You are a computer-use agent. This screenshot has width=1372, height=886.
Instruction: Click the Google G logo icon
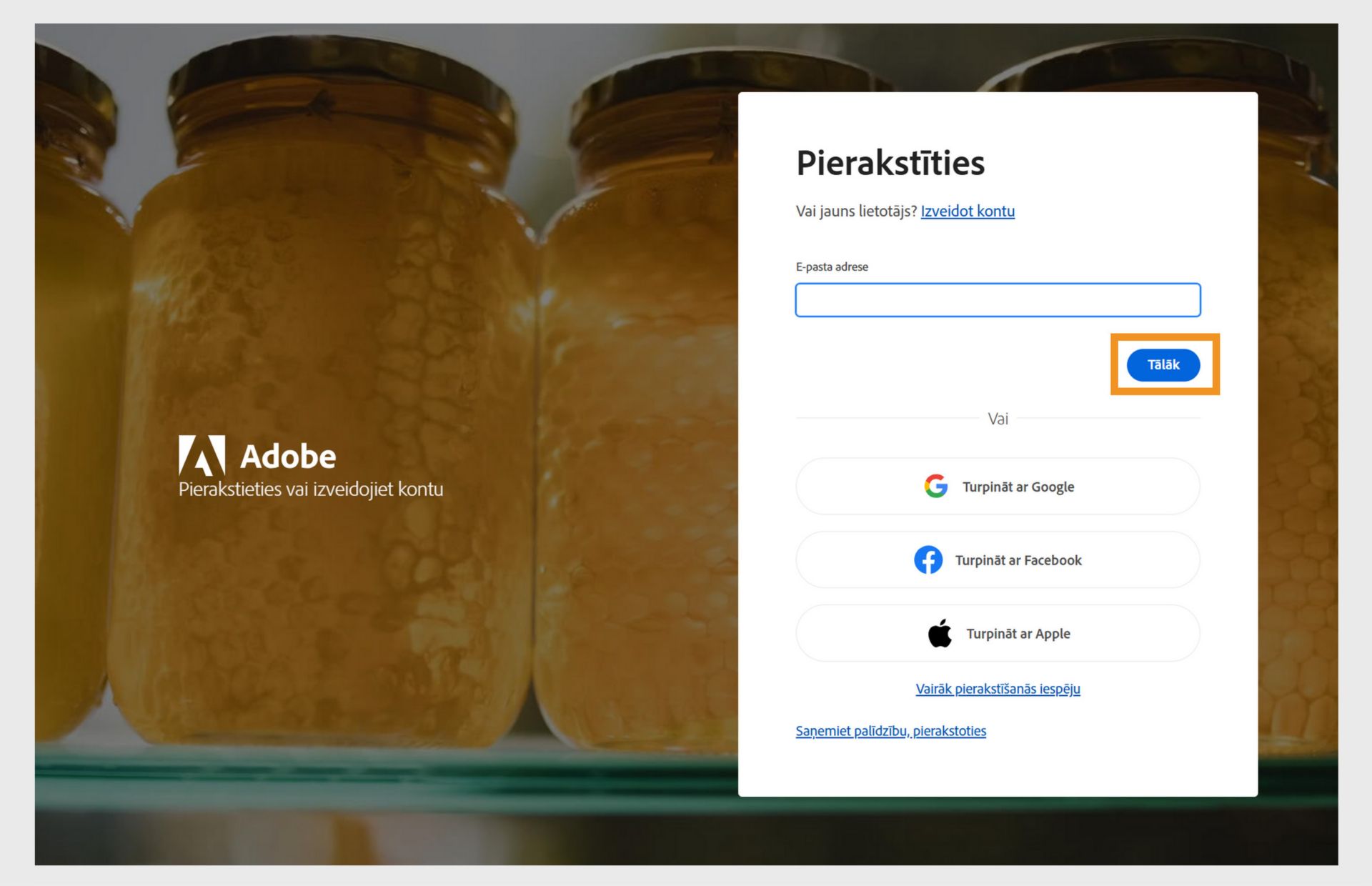[935, 486]
